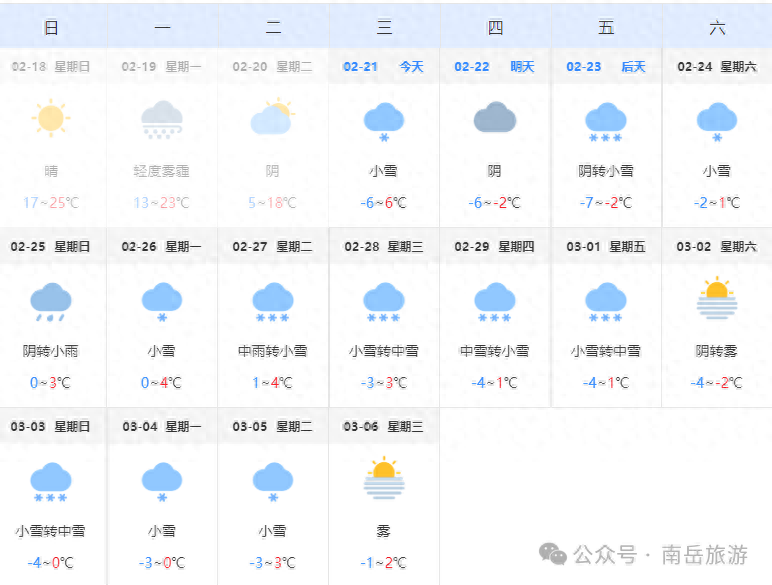Select the 六 weekday column header
772x585 pixels.
coord(717,27)
